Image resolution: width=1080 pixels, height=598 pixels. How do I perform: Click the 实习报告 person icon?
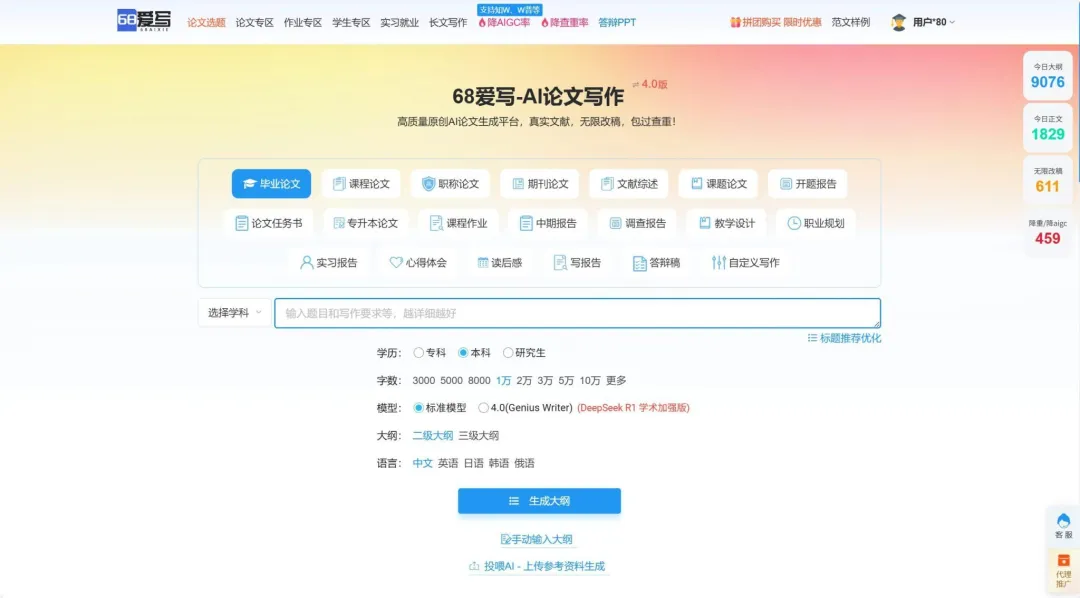pos(307,263)
